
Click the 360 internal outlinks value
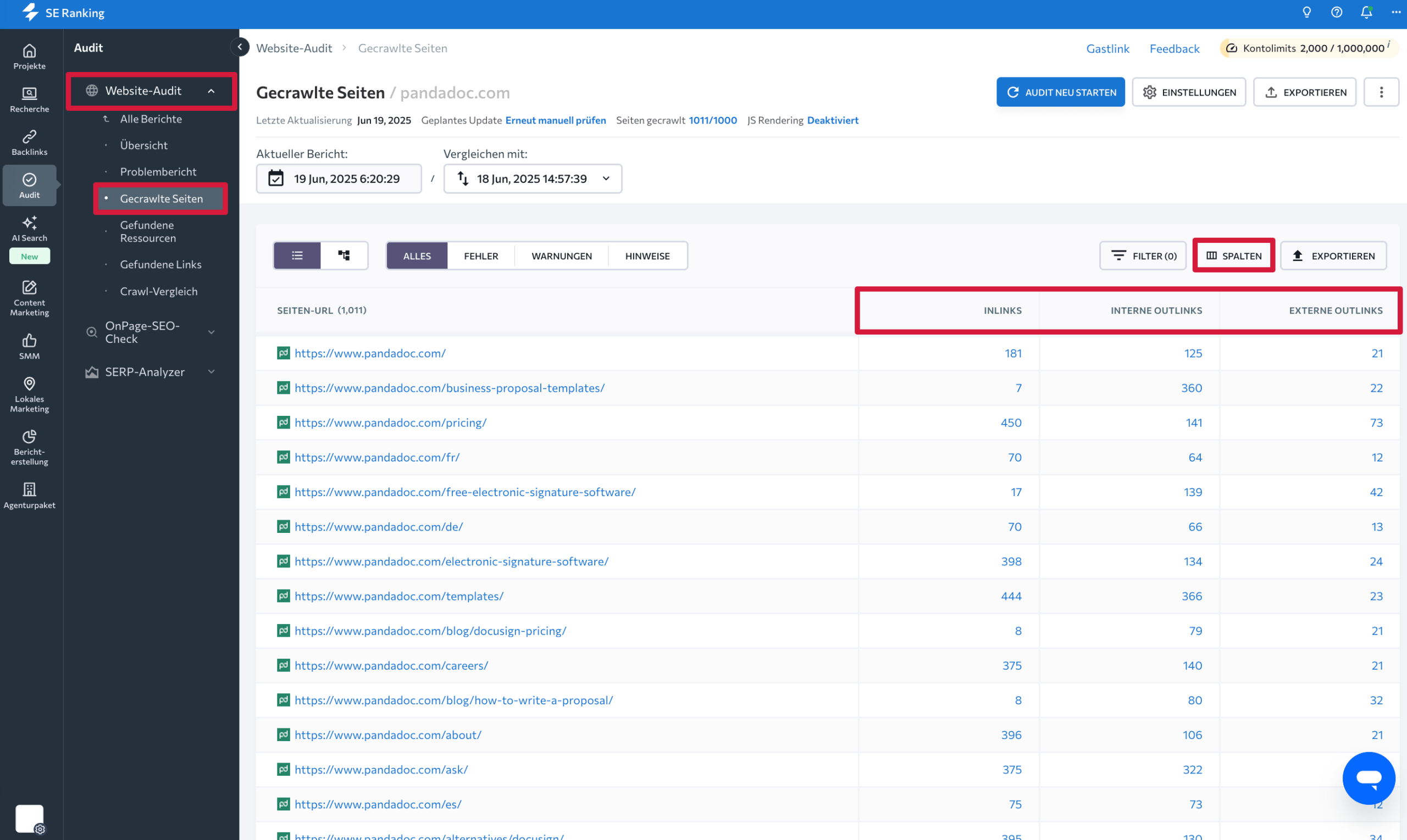coord(1192,388)
